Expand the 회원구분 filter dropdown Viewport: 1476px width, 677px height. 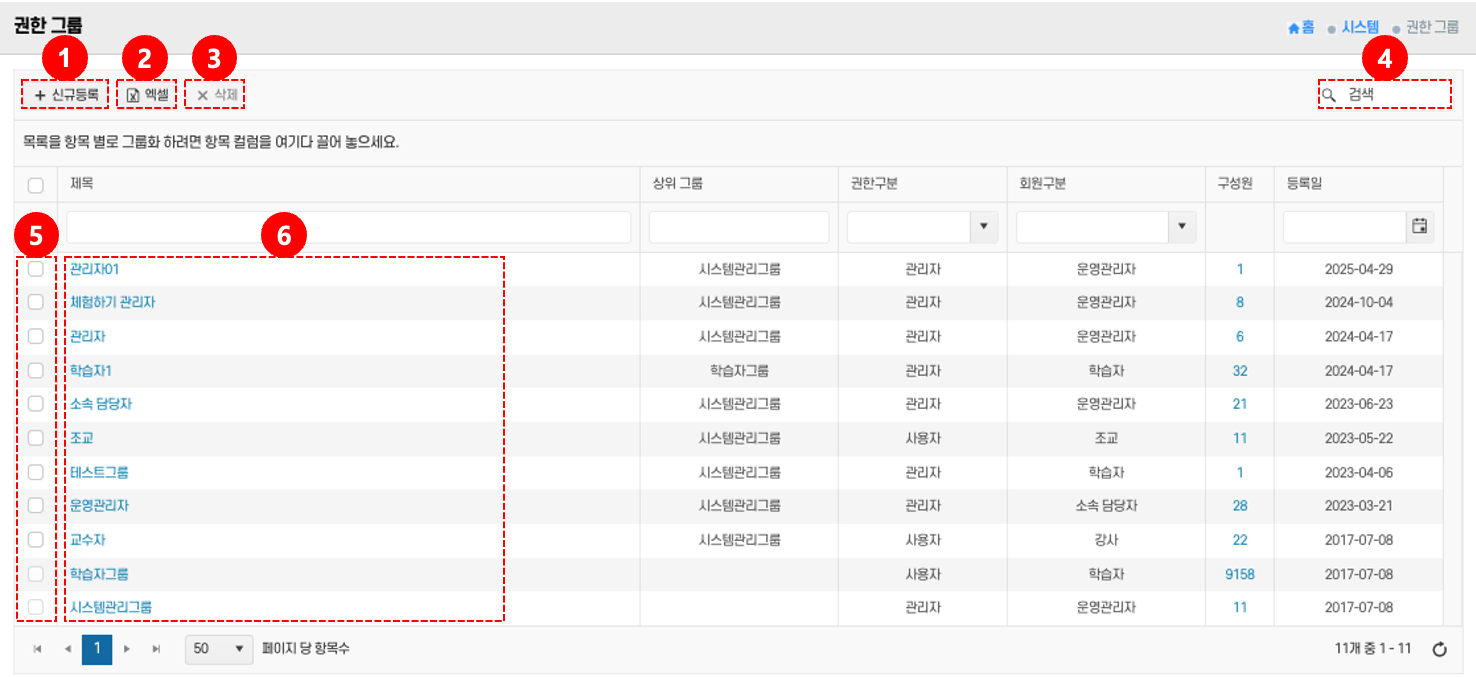point(1182,227)
